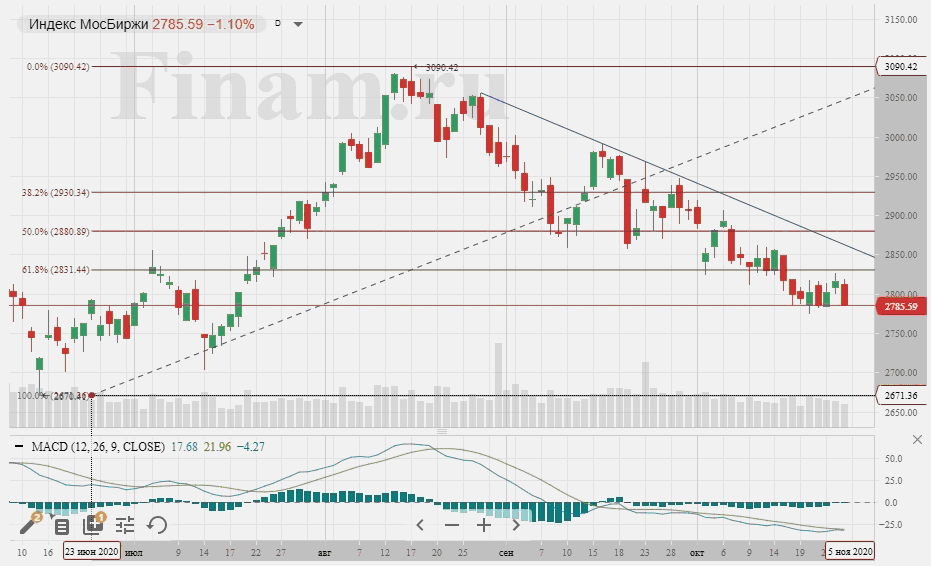Open the drawing tools pencil icon
Image resolution: width=931 pixels, height=566 pixels.
30,524
